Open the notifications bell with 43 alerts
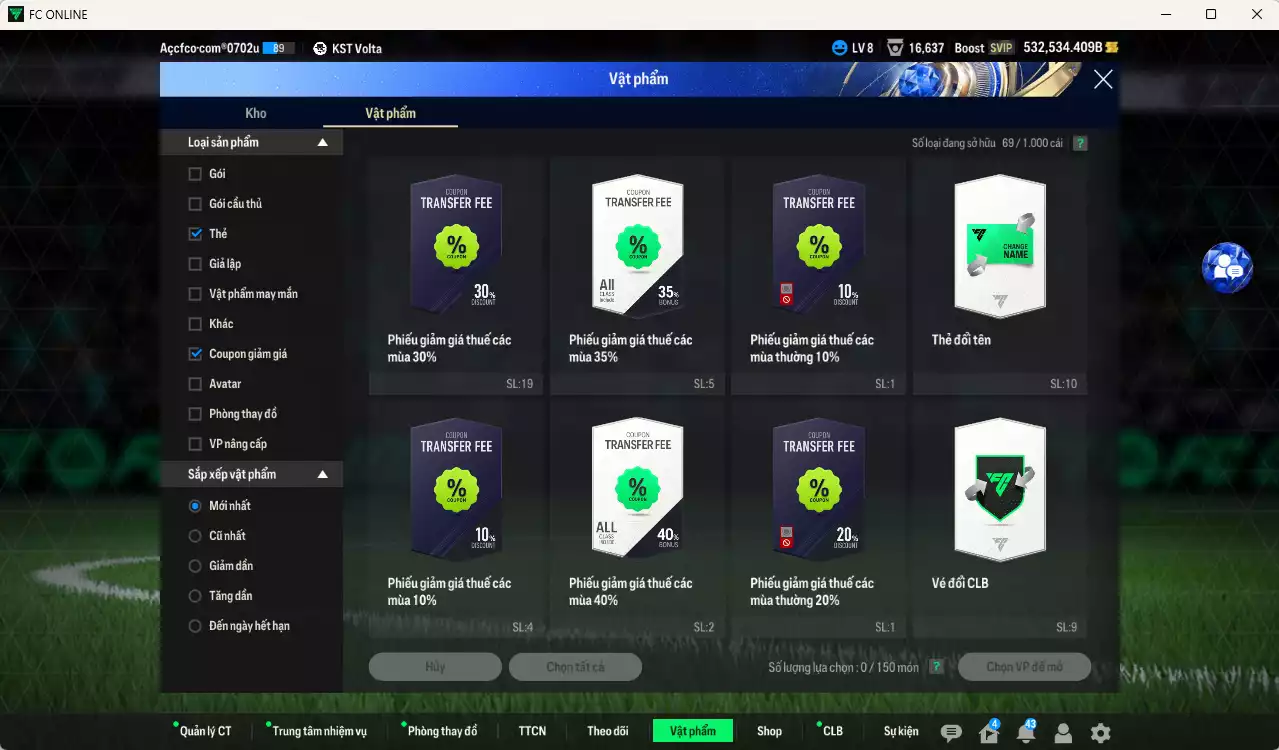Image resolution: width=1279 pixels, height=750 pixels. 1027,733
